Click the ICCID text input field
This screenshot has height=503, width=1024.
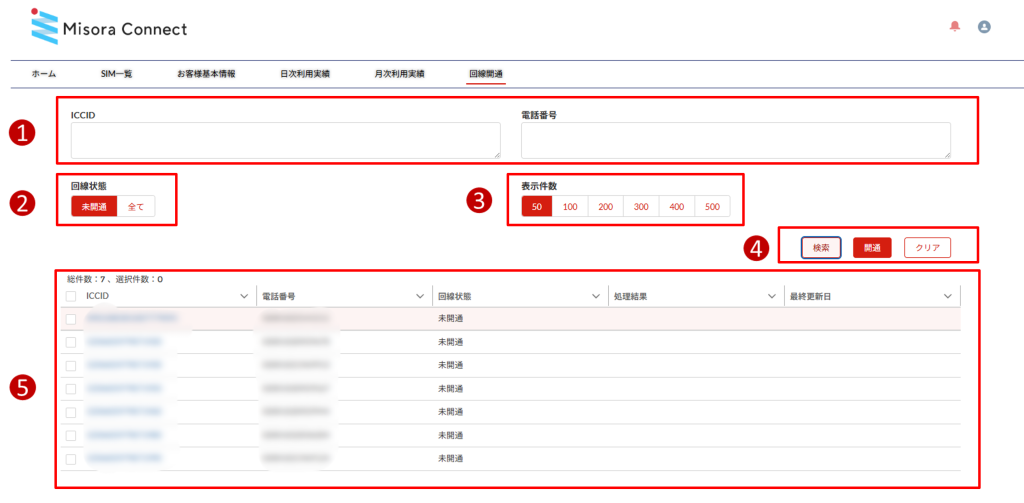click(285, 141)
